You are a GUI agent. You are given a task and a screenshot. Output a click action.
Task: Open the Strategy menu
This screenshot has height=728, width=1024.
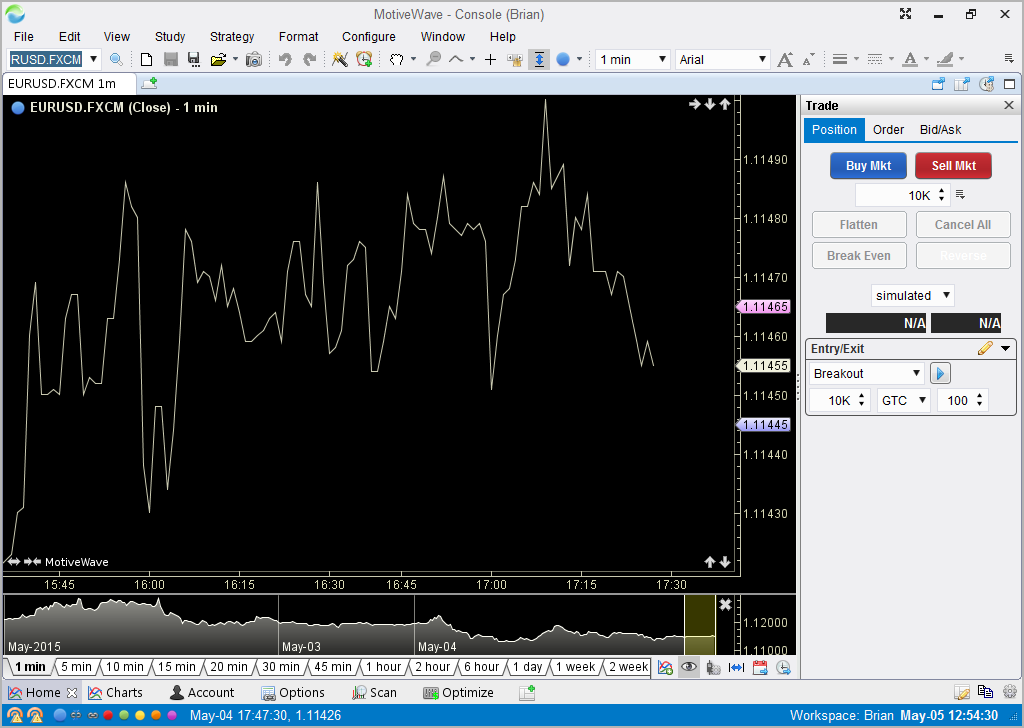232,37
